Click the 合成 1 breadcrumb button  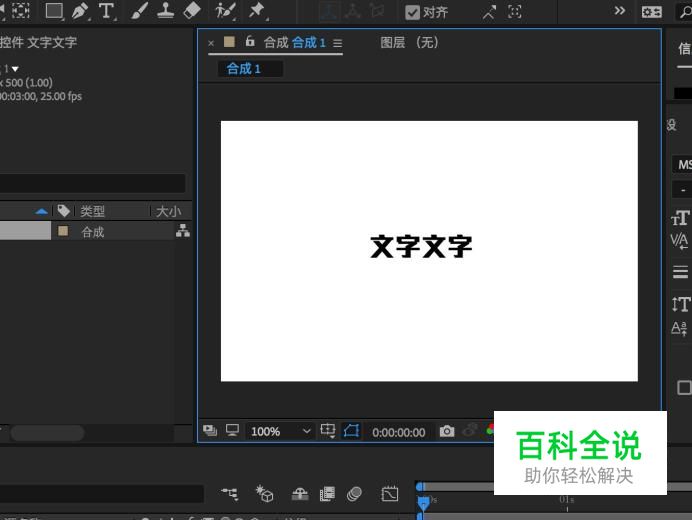[x=250, y=69]
